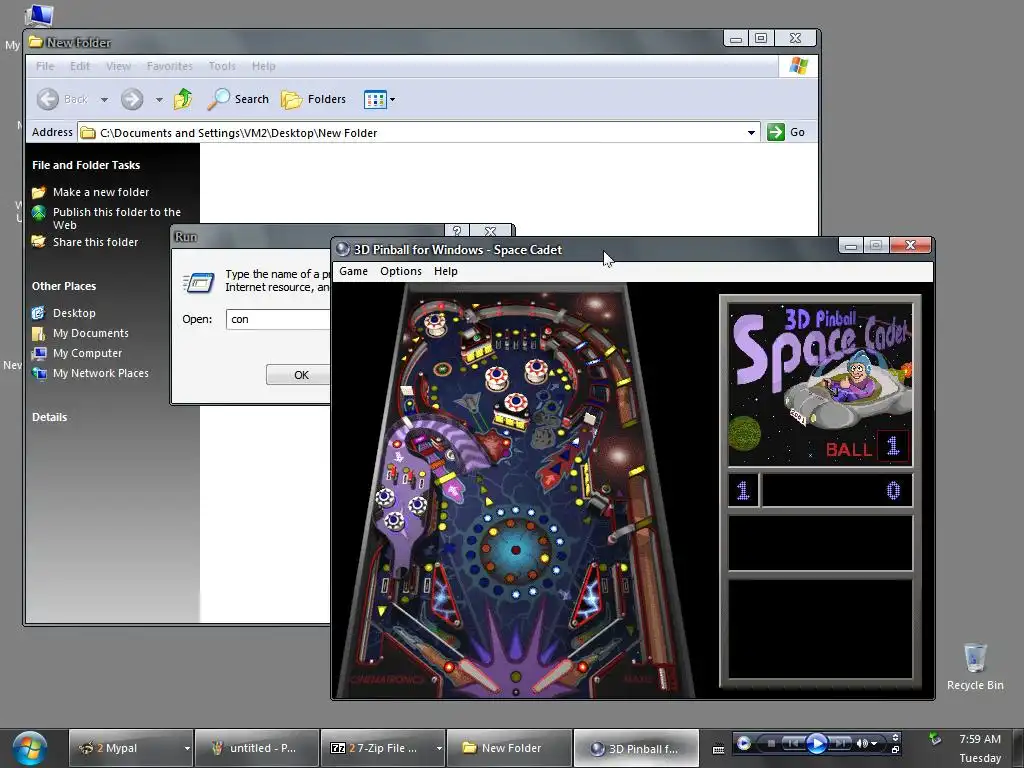This screenshot has width=1024, height=768.
Task: Open the Favorites menu in New Folder window
Action: pyautogui.click(x=169, y=66)
